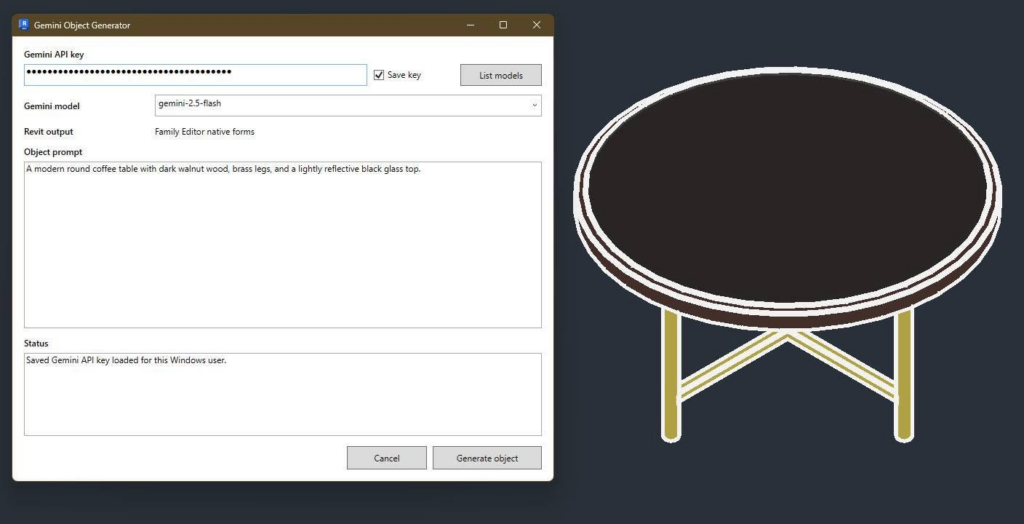Maximize the Gemini Object Generator window
The image size is (1024, 524).
point(503,25)
